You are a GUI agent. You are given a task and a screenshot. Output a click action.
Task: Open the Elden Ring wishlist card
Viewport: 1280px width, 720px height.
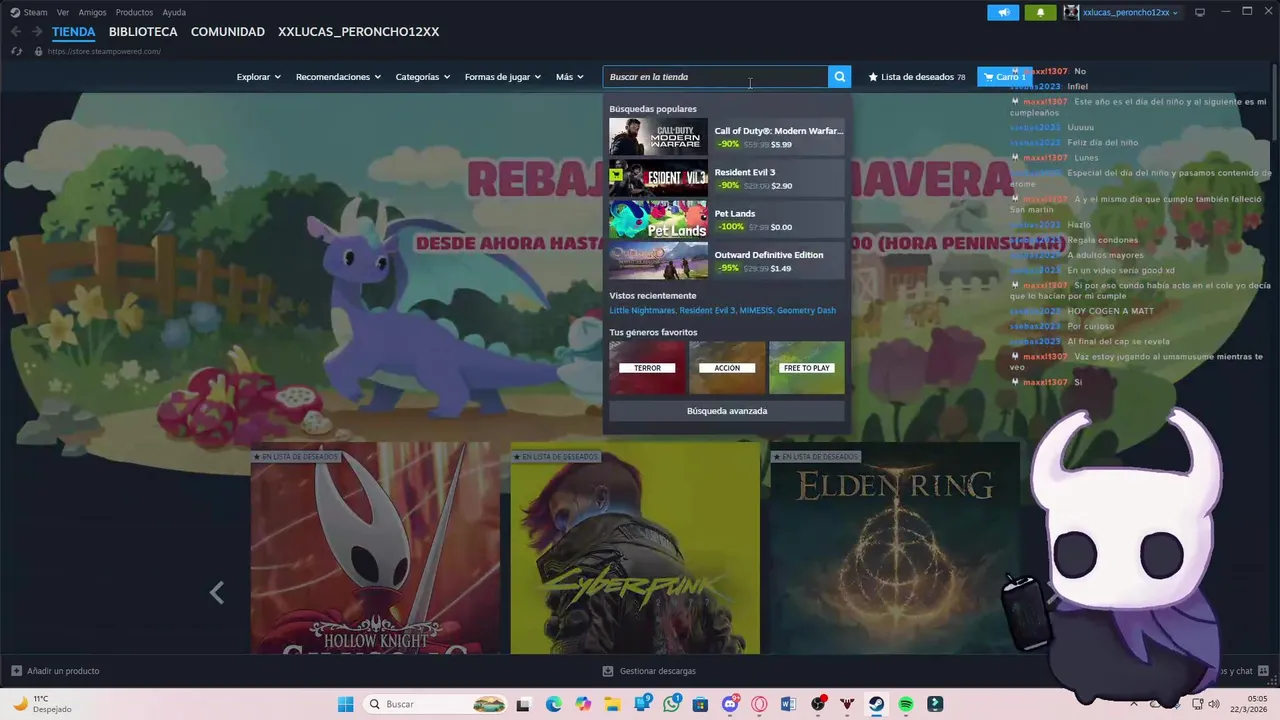[895, 548]
